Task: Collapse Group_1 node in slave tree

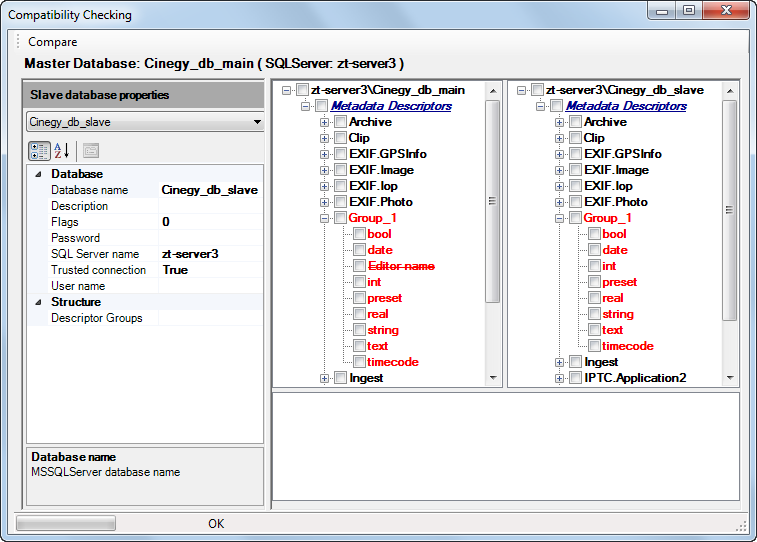Action: pyautogui.click(x=559, y=218)
